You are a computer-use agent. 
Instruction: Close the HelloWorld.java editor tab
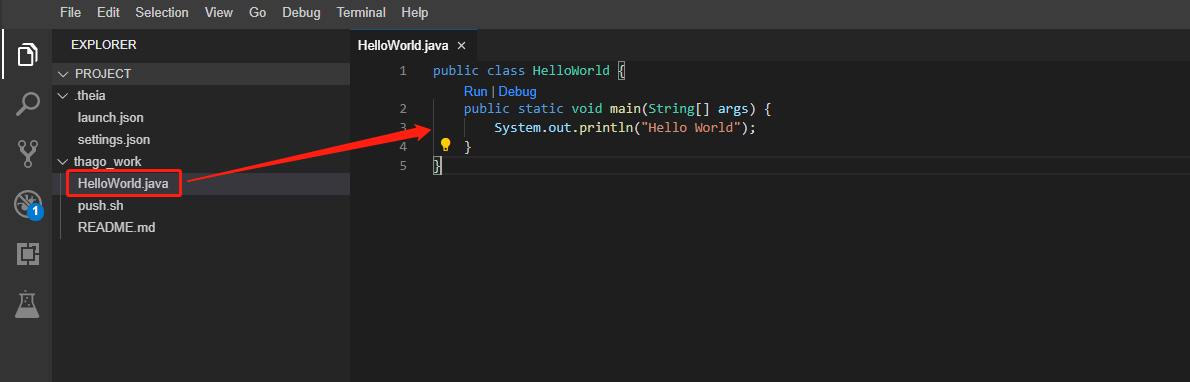pos(461,46)
